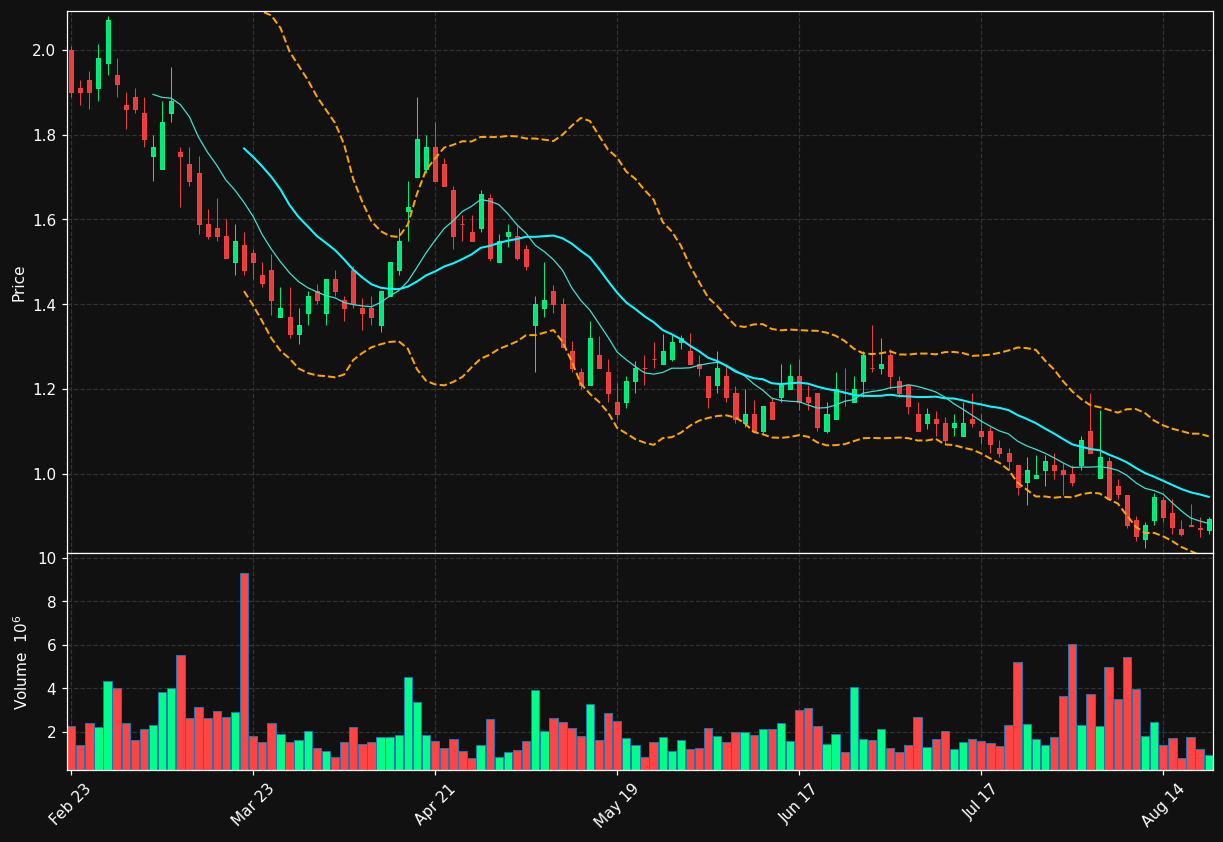Click the "Apr 21" date label
This screenshot has width=1223, height=842.
pos(434,804)
